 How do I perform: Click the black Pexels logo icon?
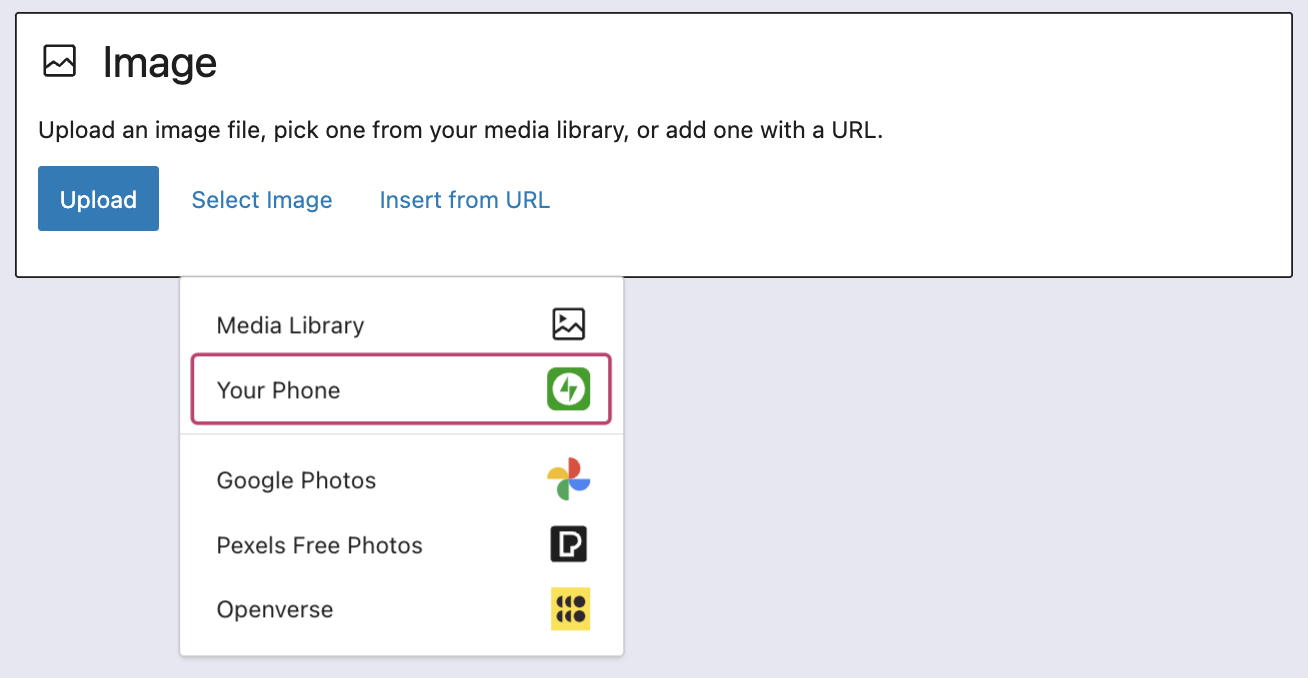(568, 544)
